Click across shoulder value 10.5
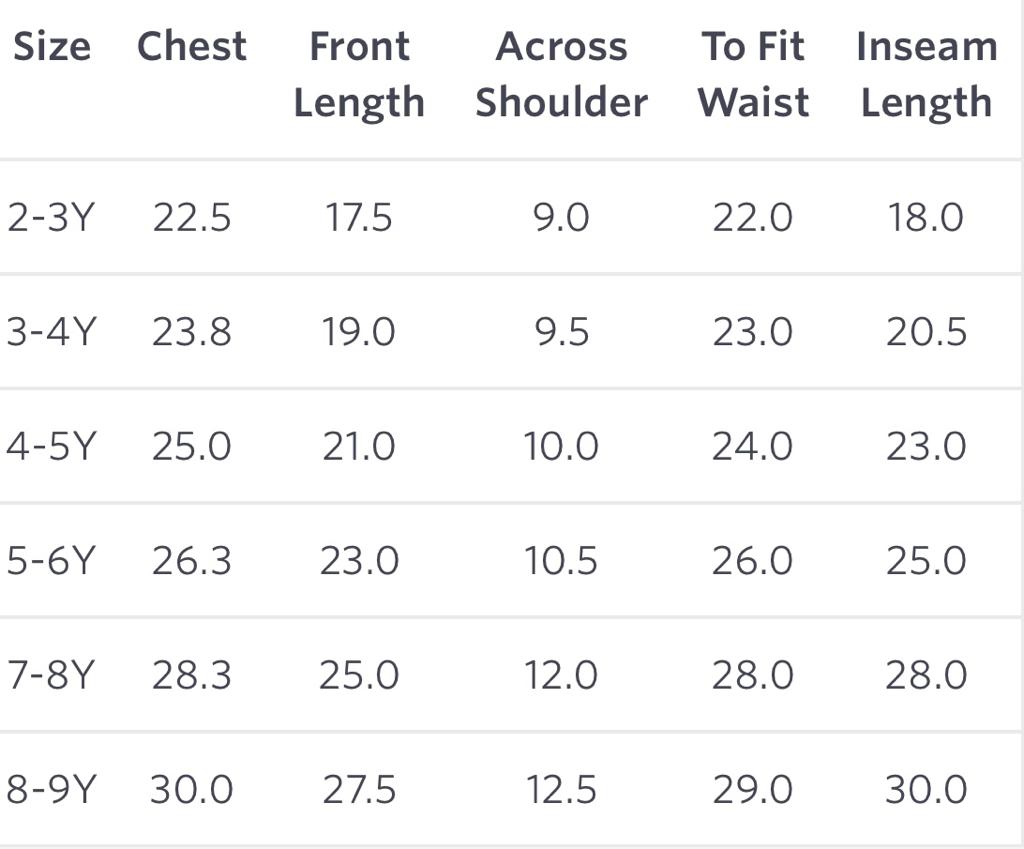 coord(561,561)
